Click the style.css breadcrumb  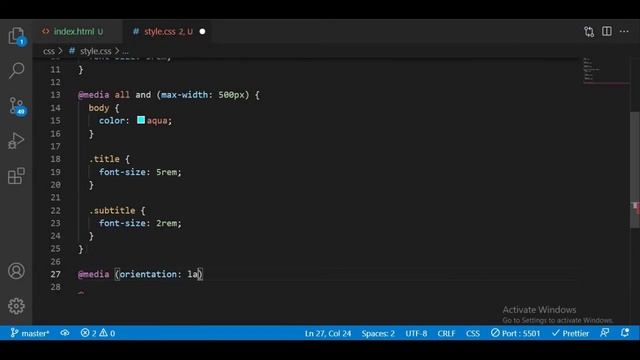tap(96, 51)
